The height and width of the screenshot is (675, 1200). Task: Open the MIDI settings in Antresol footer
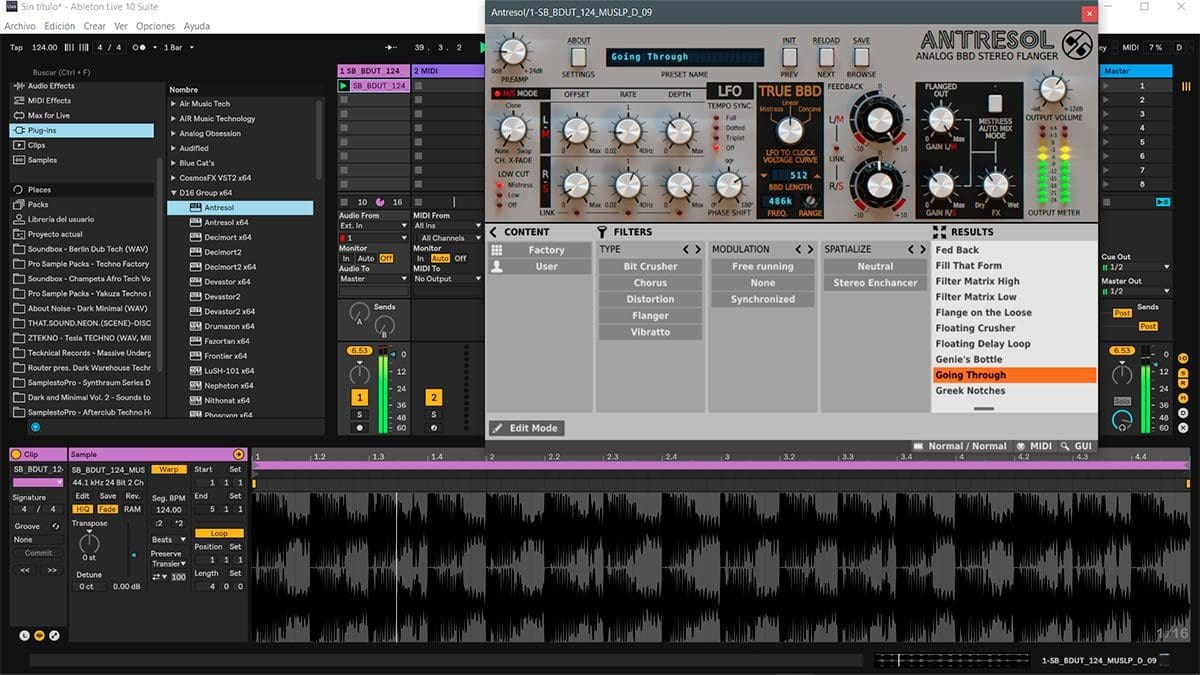pyautogui.click(x=1034, y=446)
